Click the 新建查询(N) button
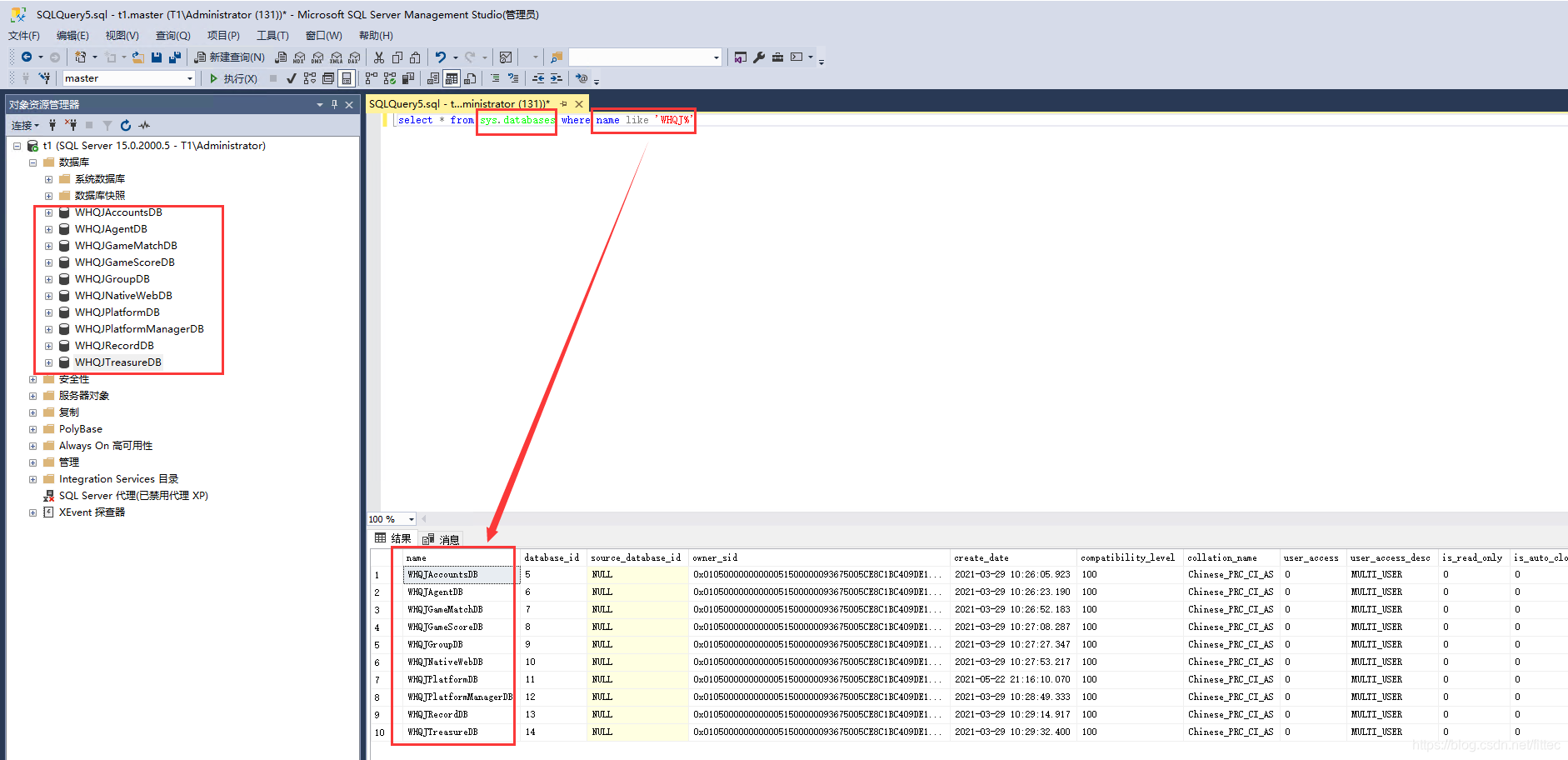This screenshot has width=1568, height=760. (229, 57)
